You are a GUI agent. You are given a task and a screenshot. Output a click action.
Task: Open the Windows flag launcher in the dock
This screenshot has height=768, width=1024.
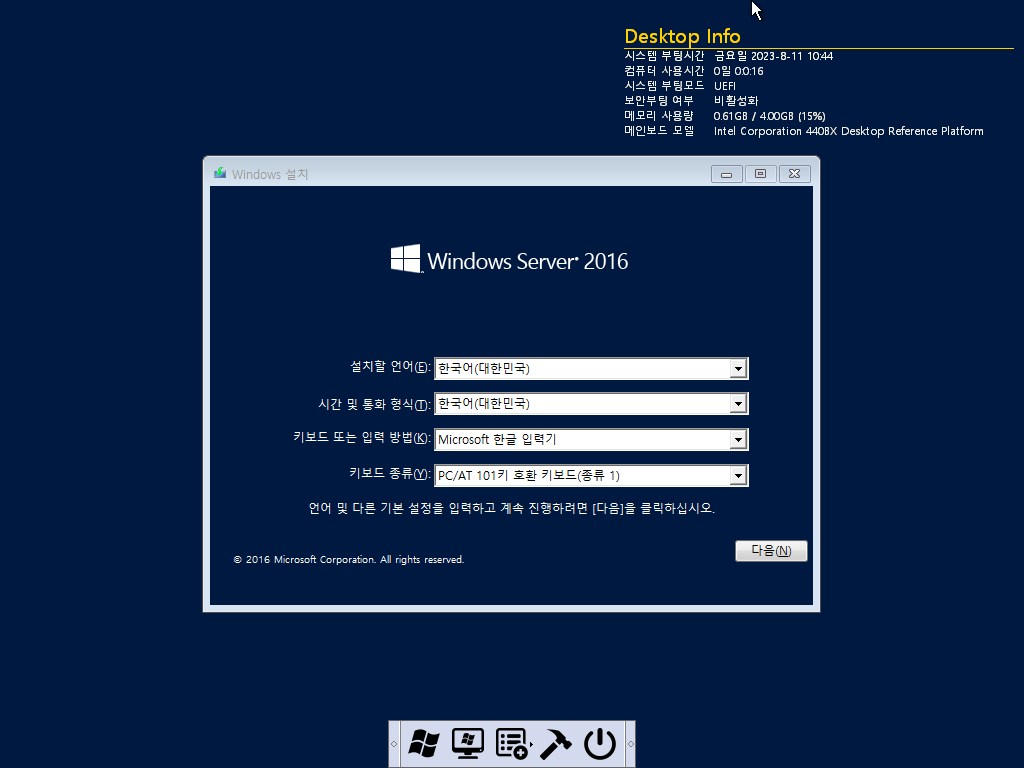[424, 743]
